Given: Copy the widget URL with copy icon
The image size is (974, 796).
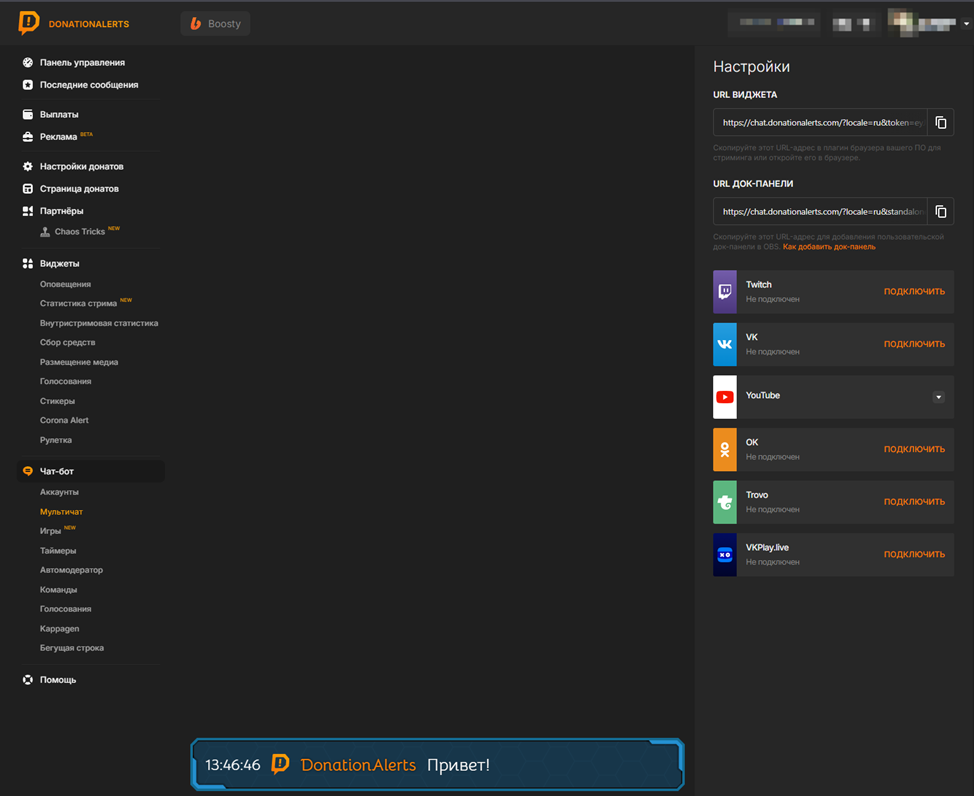Looking at the screenshot, I should click(940, 122).
